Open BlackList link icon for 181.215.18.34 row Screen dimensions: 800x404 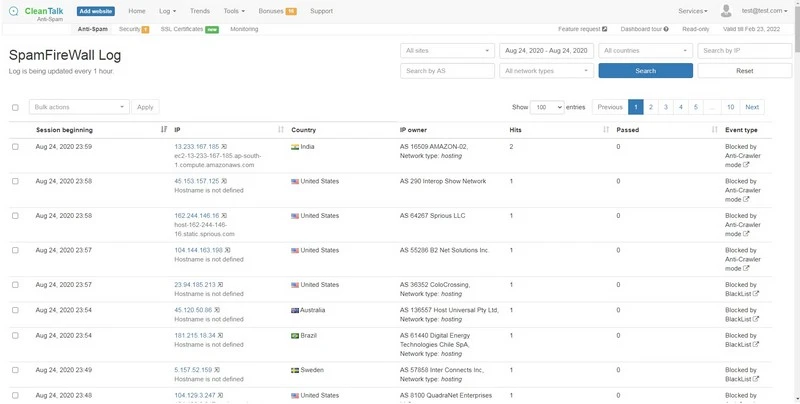point(756,345)
